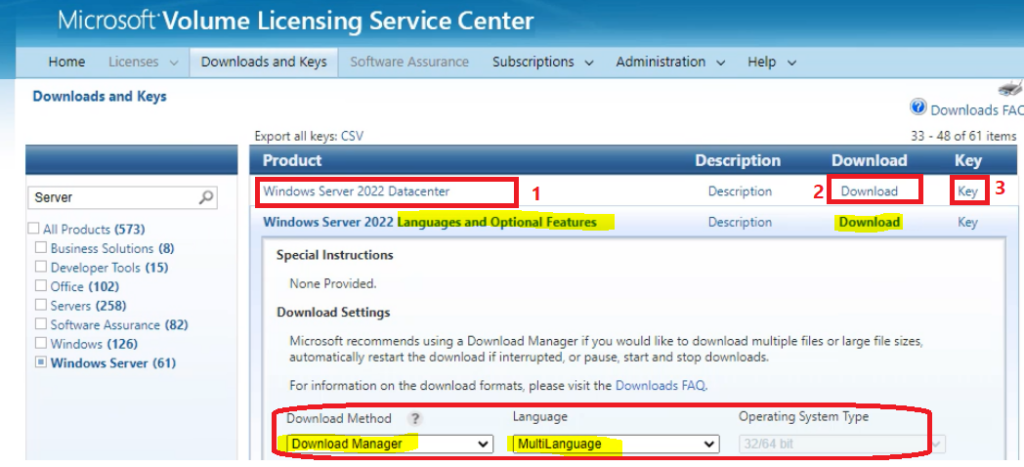Click Key for Languages and Optional Features
The image size is (1024, 467).
[x=968, y=222]
